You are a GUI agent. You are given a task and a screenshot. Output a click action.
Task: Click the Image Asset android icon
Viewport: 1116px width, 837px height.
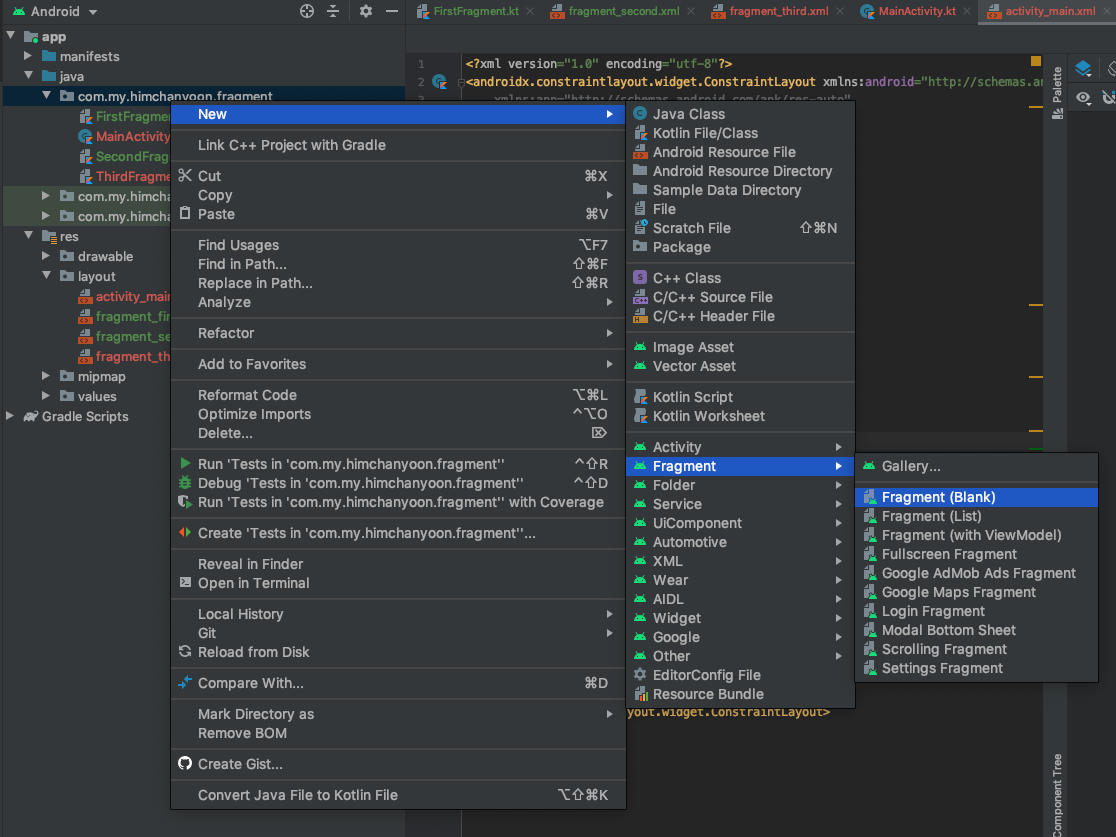pos(640,347)
